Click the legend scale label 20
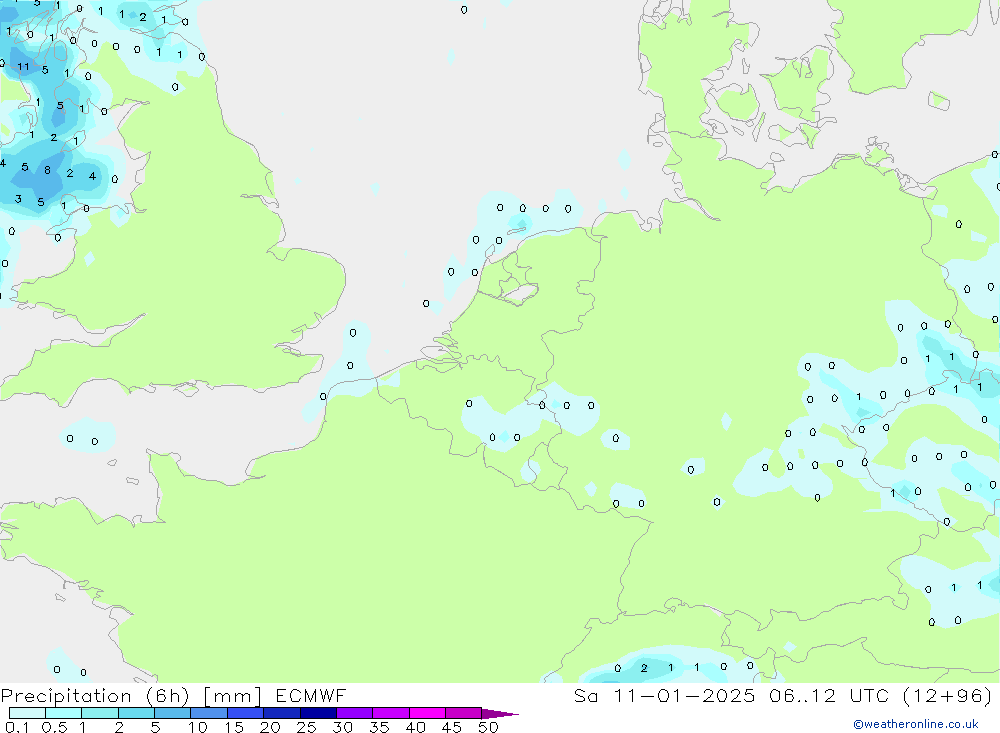 (x=270, y=728)
